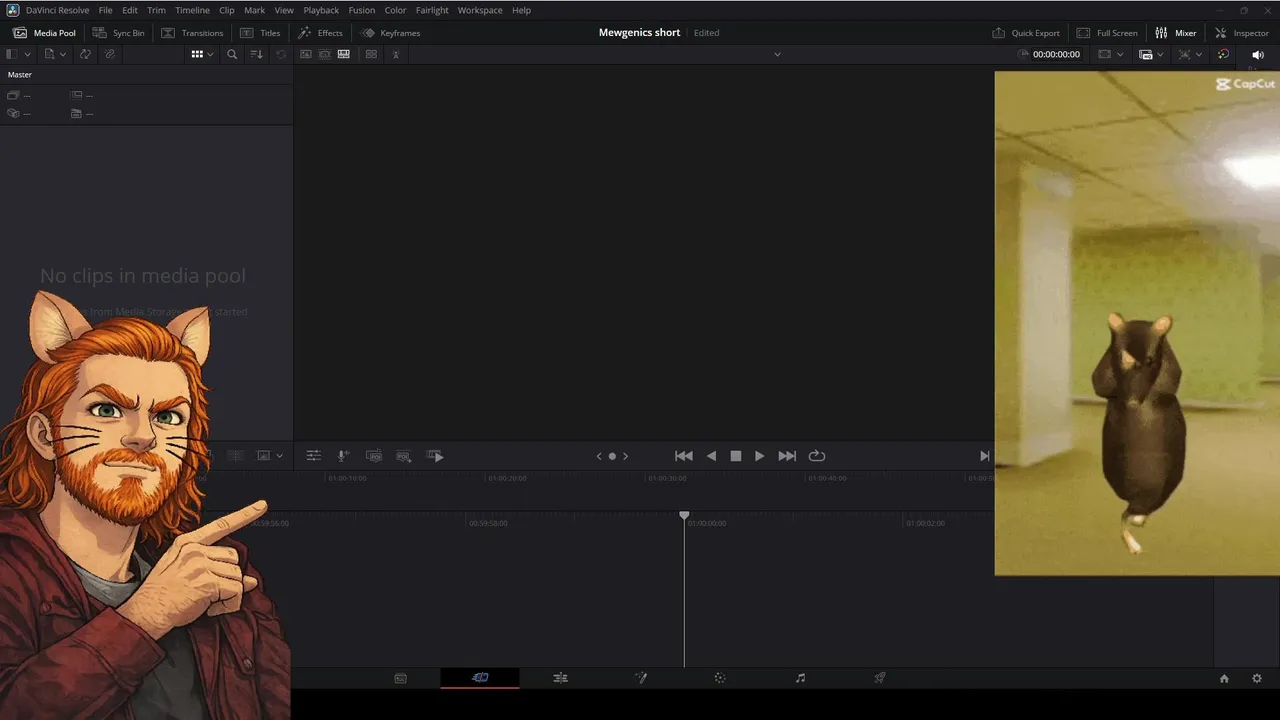This screenshot has height=720, width=1280.
Task: Toggle bypass color grades and effects
Action: coord(1223,54)
